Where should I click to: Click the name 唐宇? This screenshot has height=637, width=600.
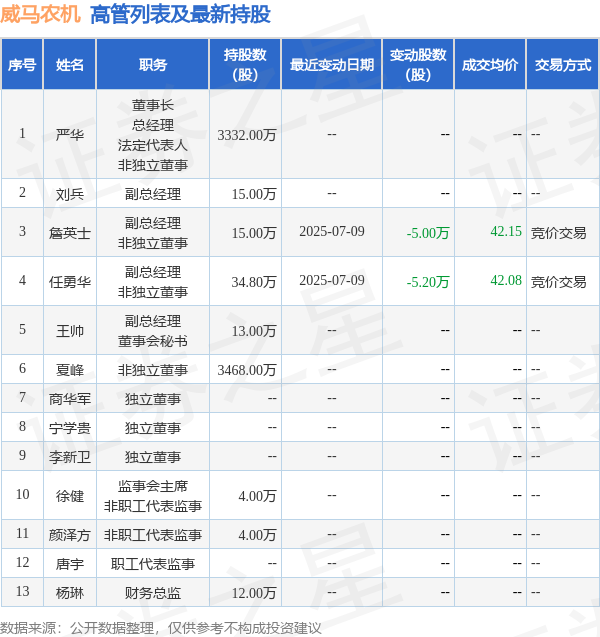point(70,564)
